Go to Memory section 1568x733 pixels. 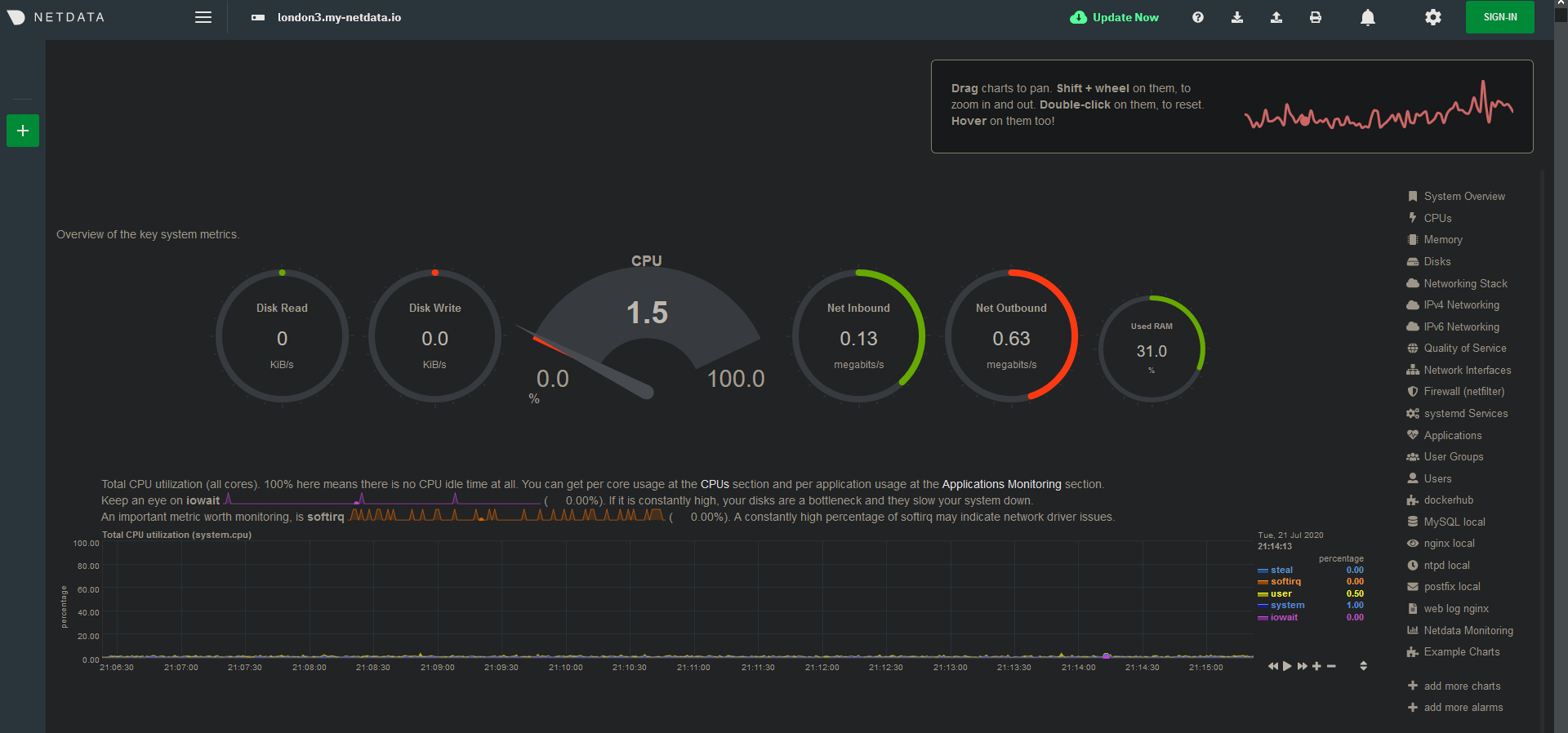tap(1443, 240)
